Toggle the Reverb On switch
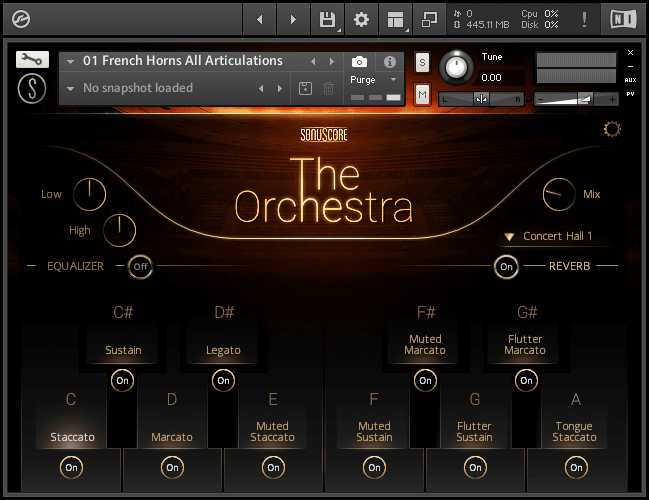 click(506, 267)
